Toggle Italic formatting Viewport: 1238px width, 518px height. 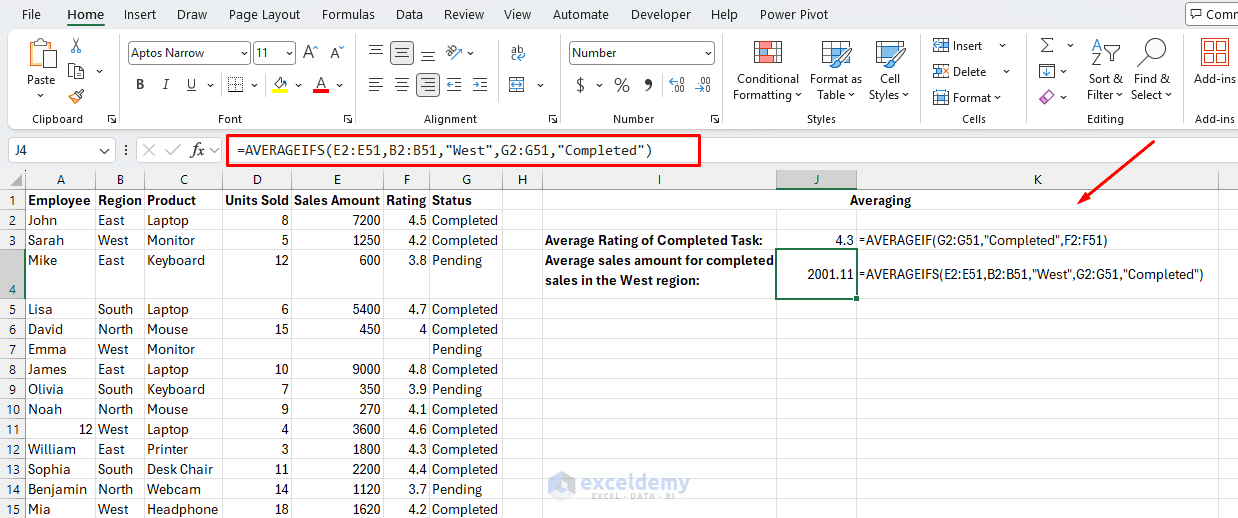click(166, 85)
